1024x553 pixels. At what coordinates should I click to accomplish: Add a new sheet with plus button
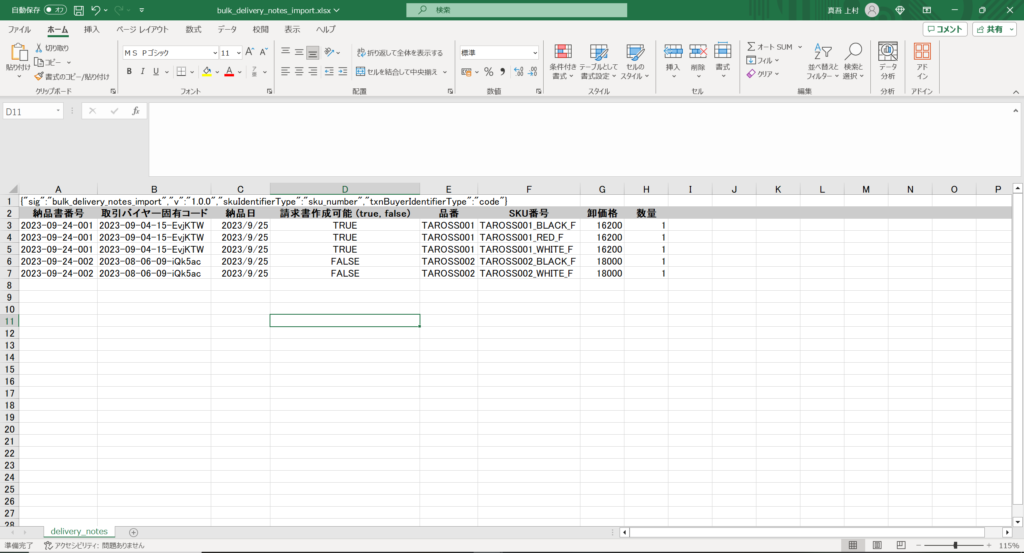tap(133, 532)
